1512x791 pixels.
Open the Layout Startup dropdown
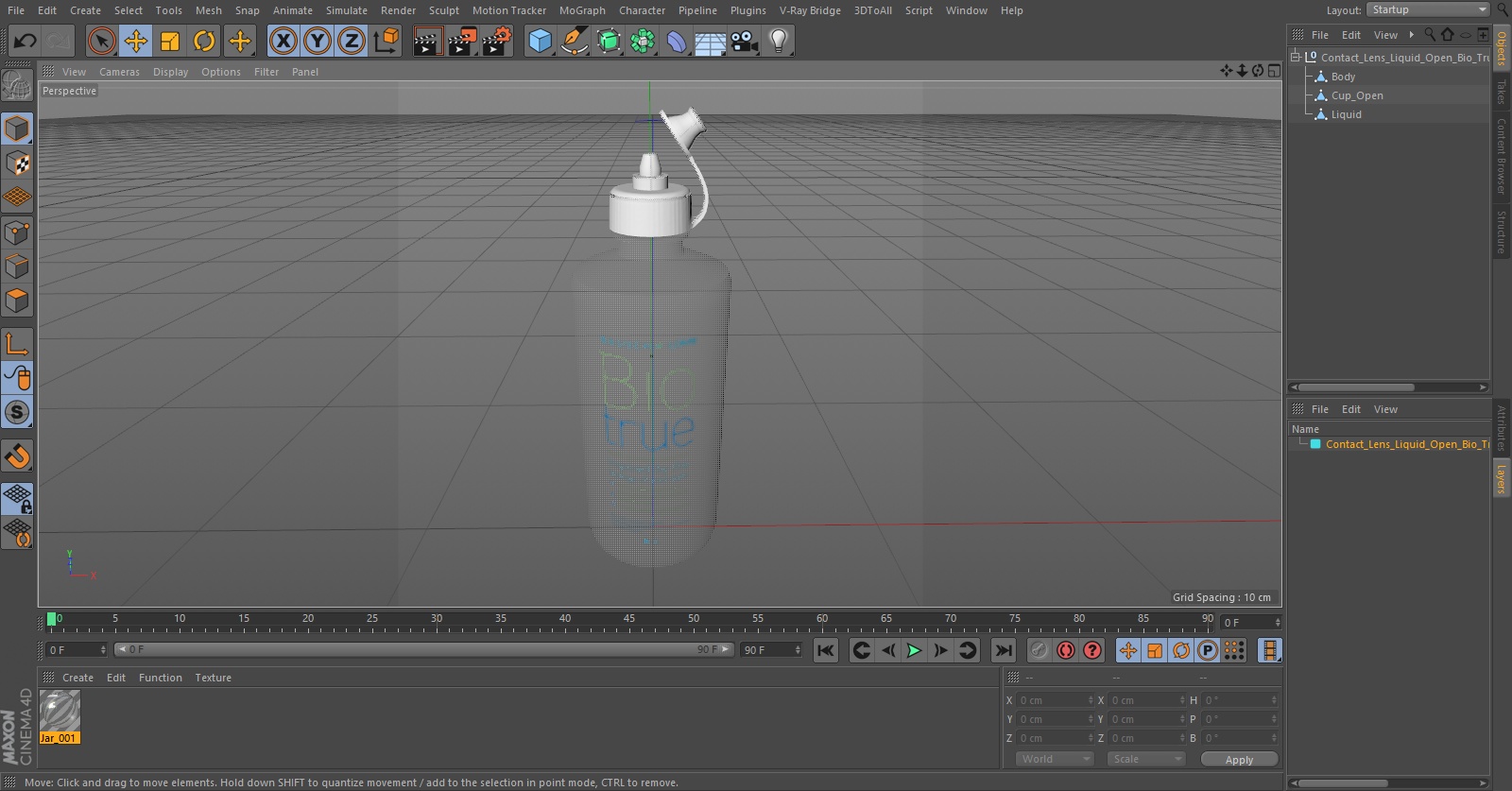coord(1428,9)
